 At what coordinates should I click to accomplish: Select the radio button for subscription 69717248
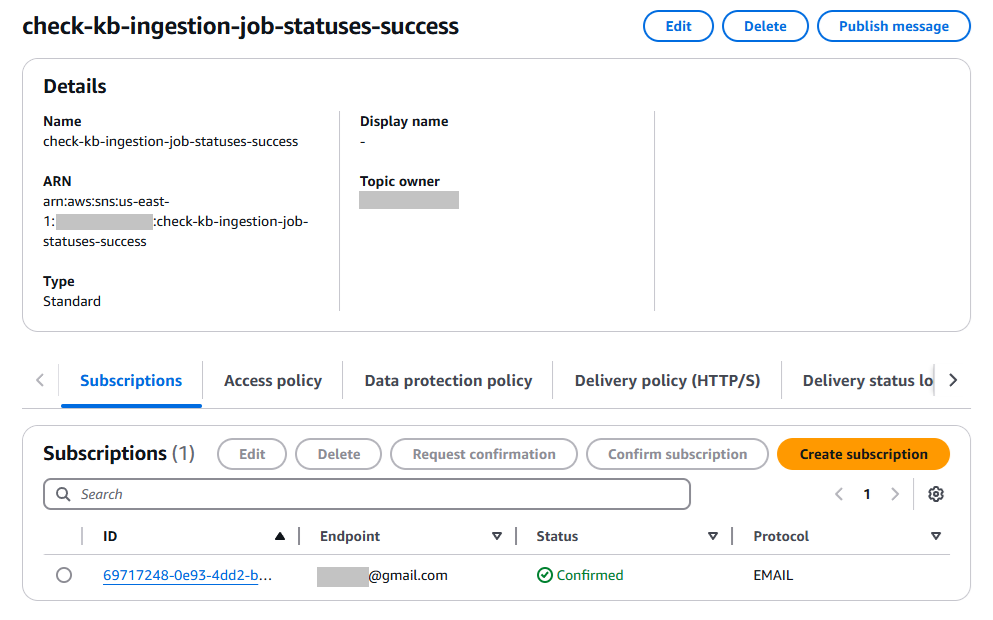(x=64, y=575)
